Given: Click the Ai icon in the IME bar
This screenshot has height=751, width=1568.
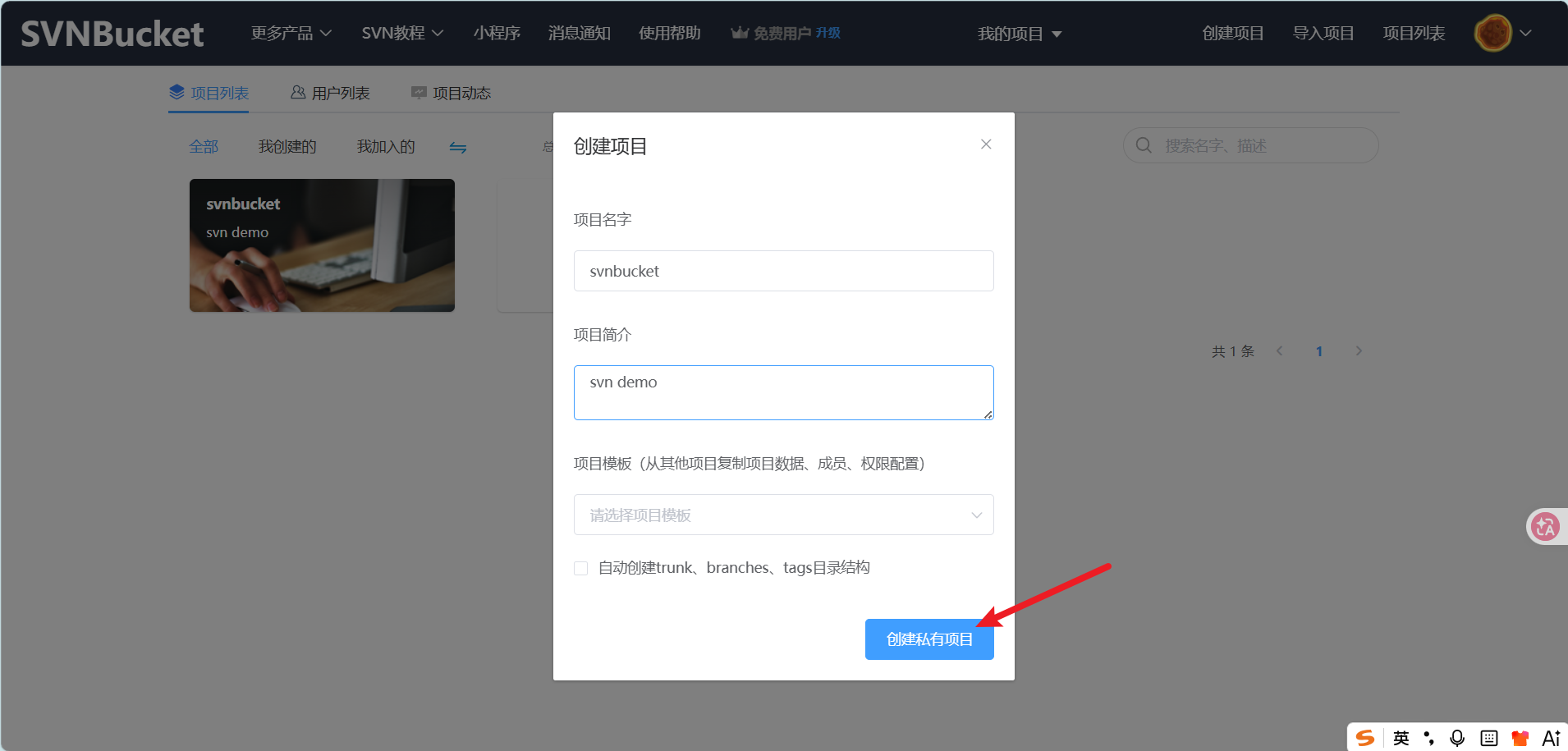Looking at the screenshot, I should (1551, 738).
